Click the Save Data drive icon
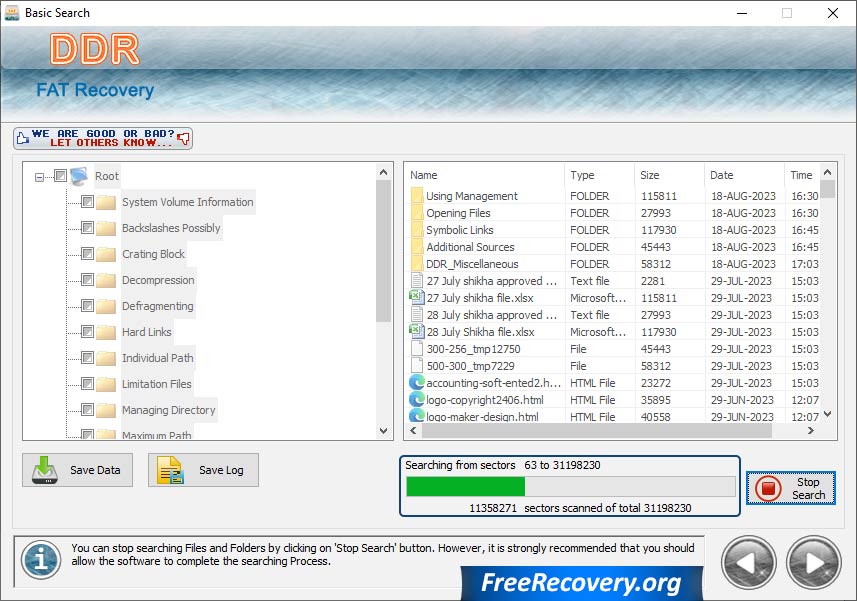This screenshot has height=601, width=857. 45,470
